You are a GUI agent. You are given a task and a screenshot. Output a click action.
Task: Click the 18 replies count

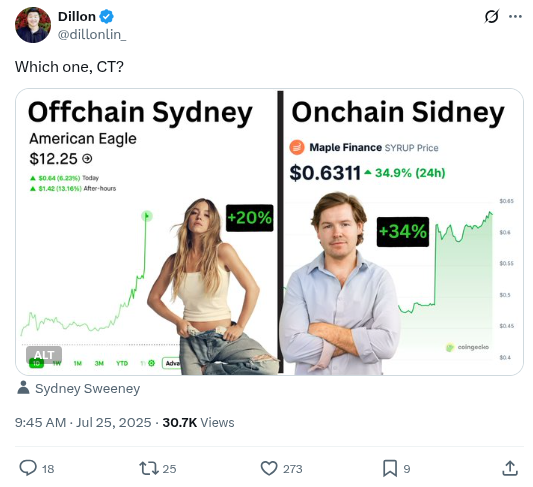coord(48,469)
